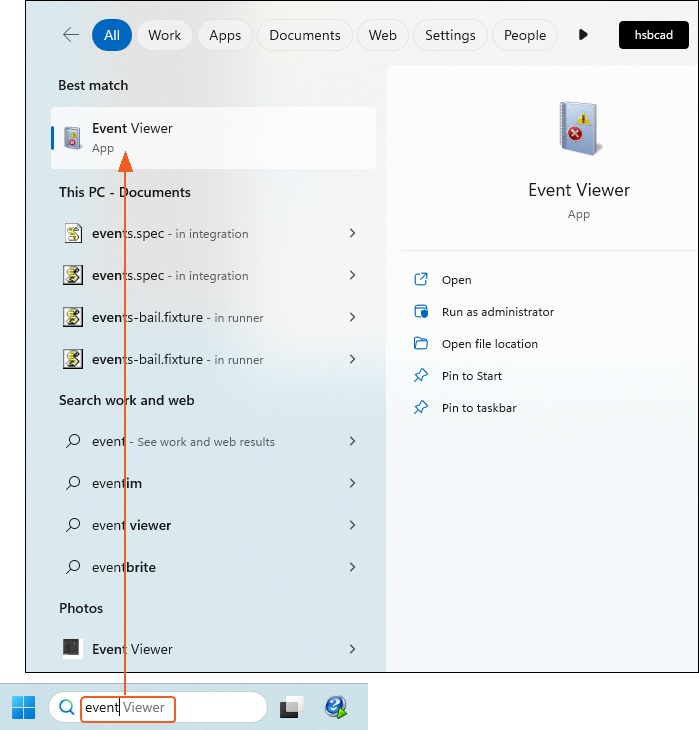Switch to the Documents filter tab
This screenshot has width=699, height=730.
[x=305, y=35]
